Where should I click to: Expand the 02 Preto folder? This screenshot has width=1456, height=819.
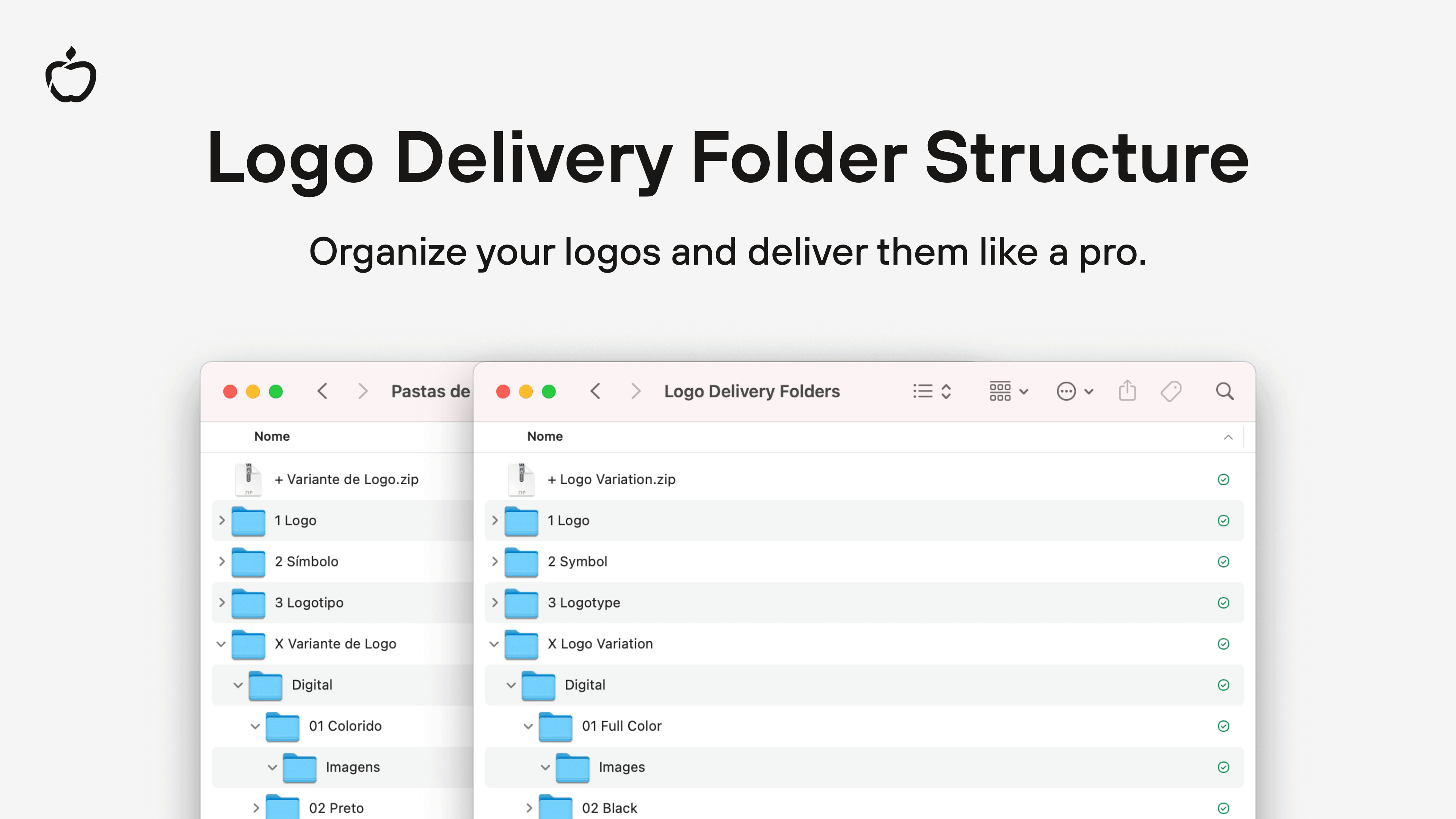256,808
